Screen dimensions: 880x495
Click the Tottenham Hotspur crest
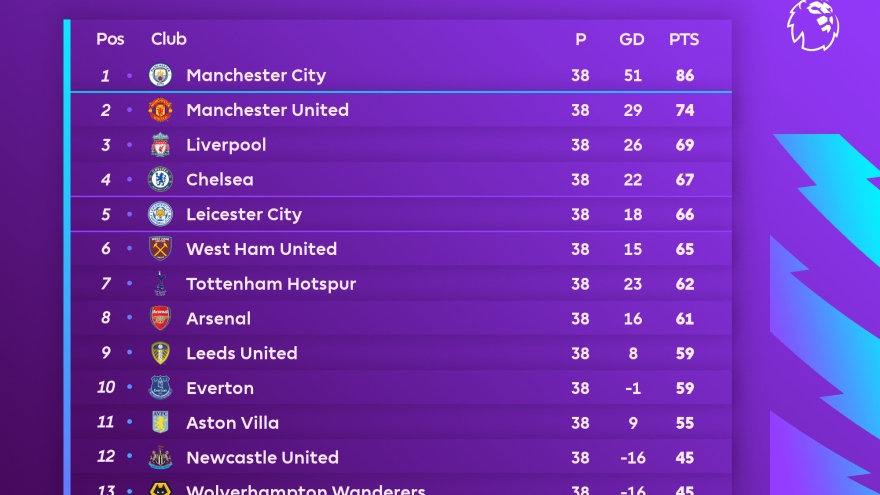(160, 284)
